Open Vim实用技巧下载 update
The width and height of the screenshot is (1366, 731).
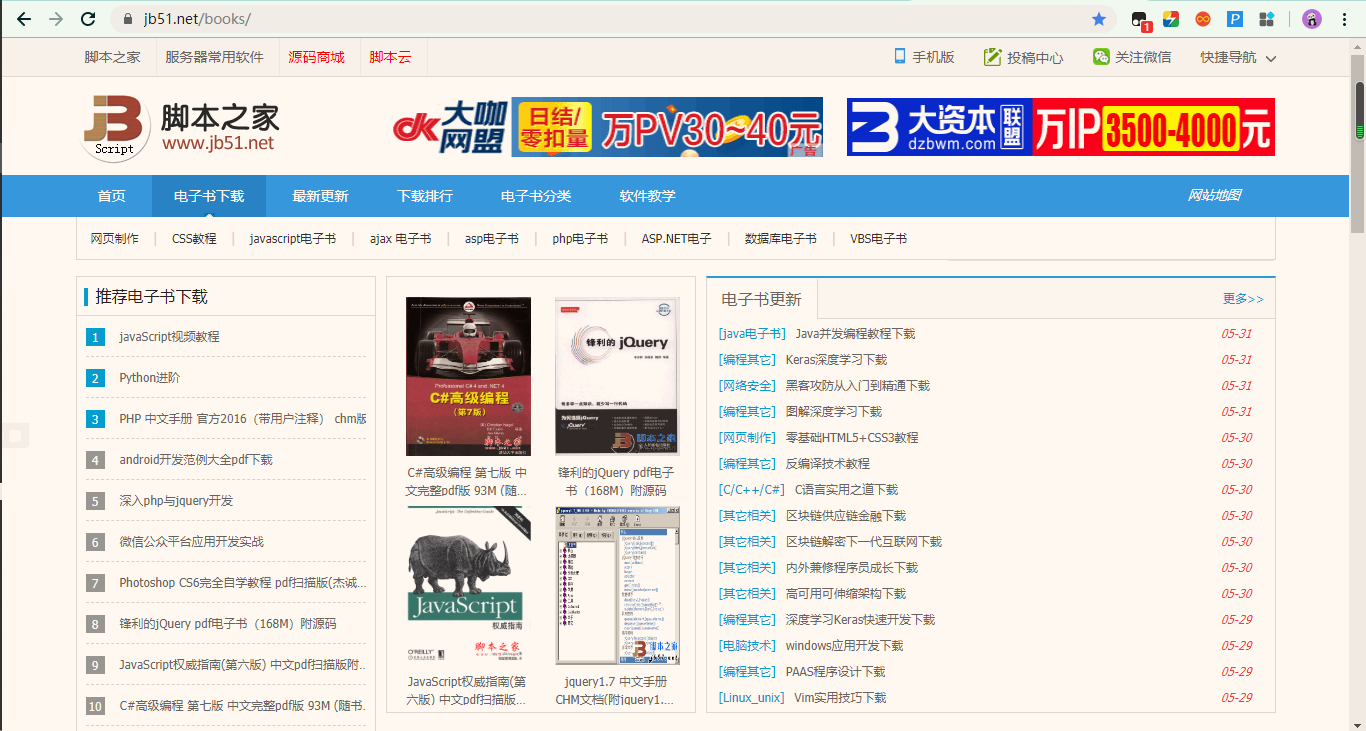tap(840, 698)
